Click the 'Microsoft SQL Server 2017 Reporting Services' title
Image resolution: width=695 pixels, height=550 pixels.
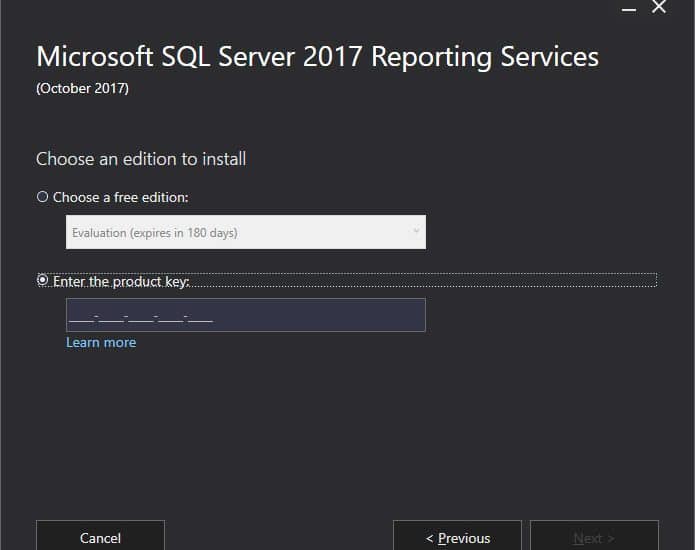point(317,57)
